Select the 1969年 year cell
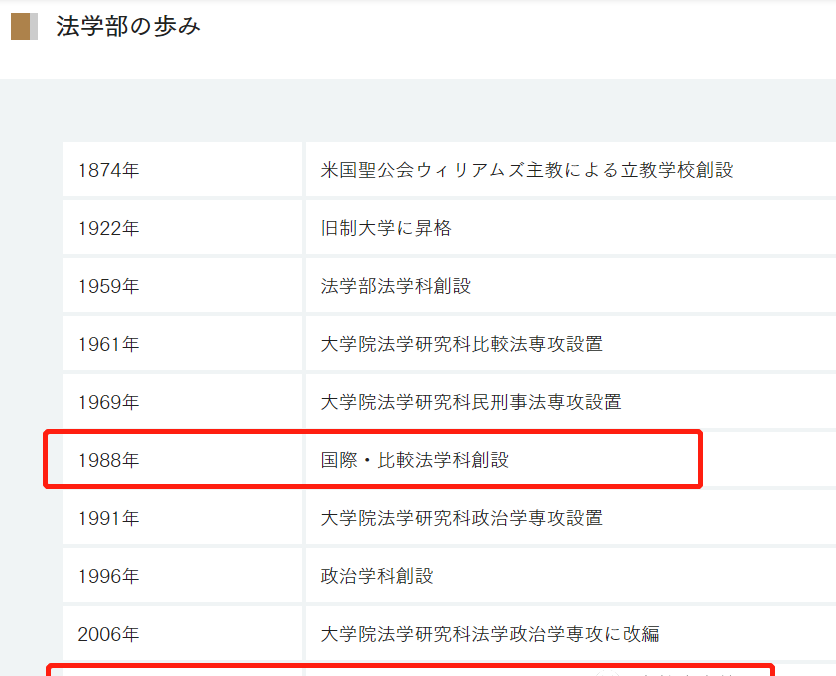836x676 pixels. (182, 401)
